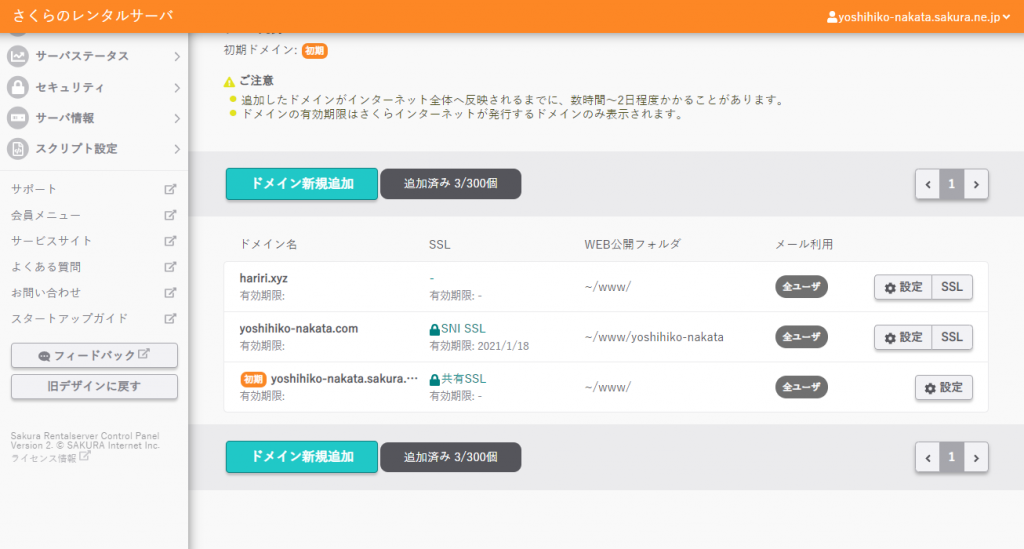Open the account dropdown yoshihiko-nakata.sakura.ne.jp
Image resolution: width=1024 pixels, height=549 pixels.
coord(918,17)
